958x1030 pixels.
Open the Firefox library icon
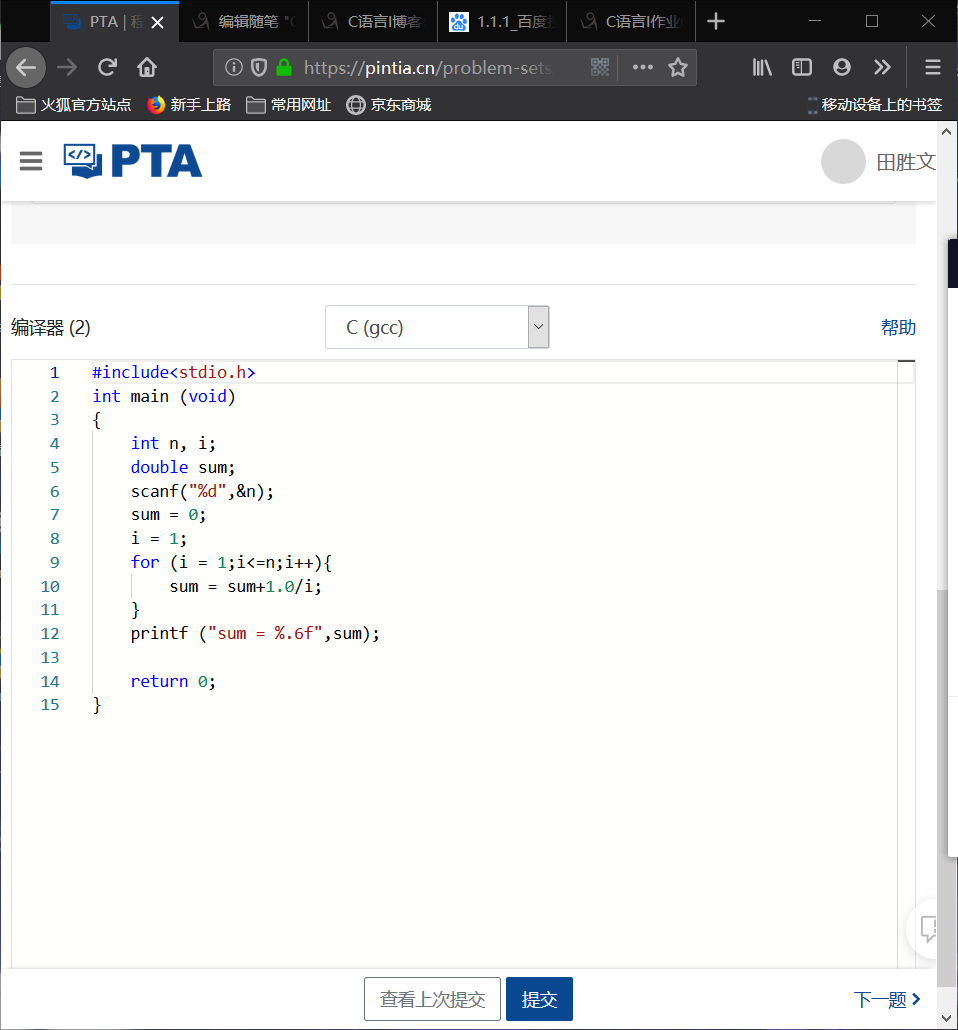click(x=763, y=67)
